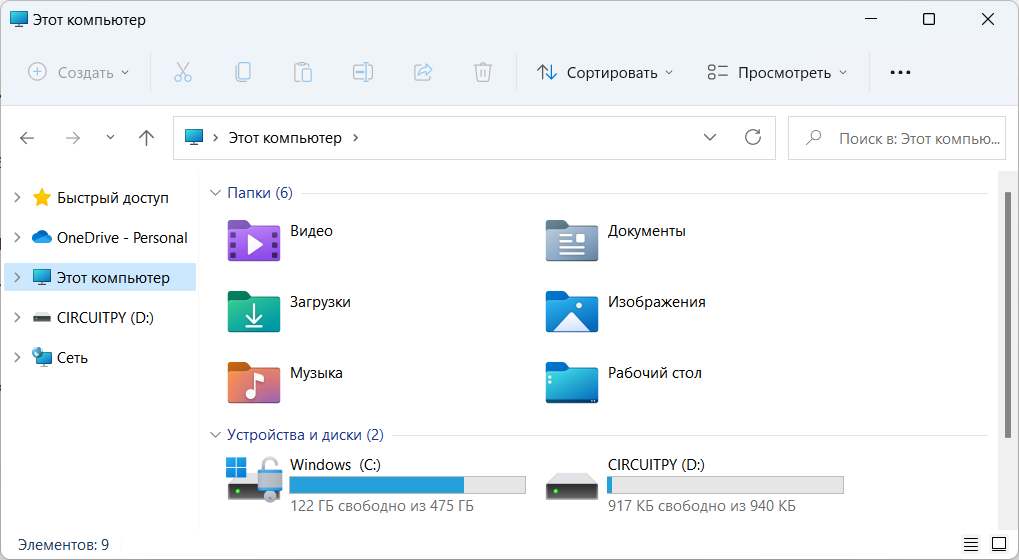Screen dimensions: 1019x560
Task: Click text 122 ГБ свободно из 475 ГБ
Action: (x=382, y=505)
